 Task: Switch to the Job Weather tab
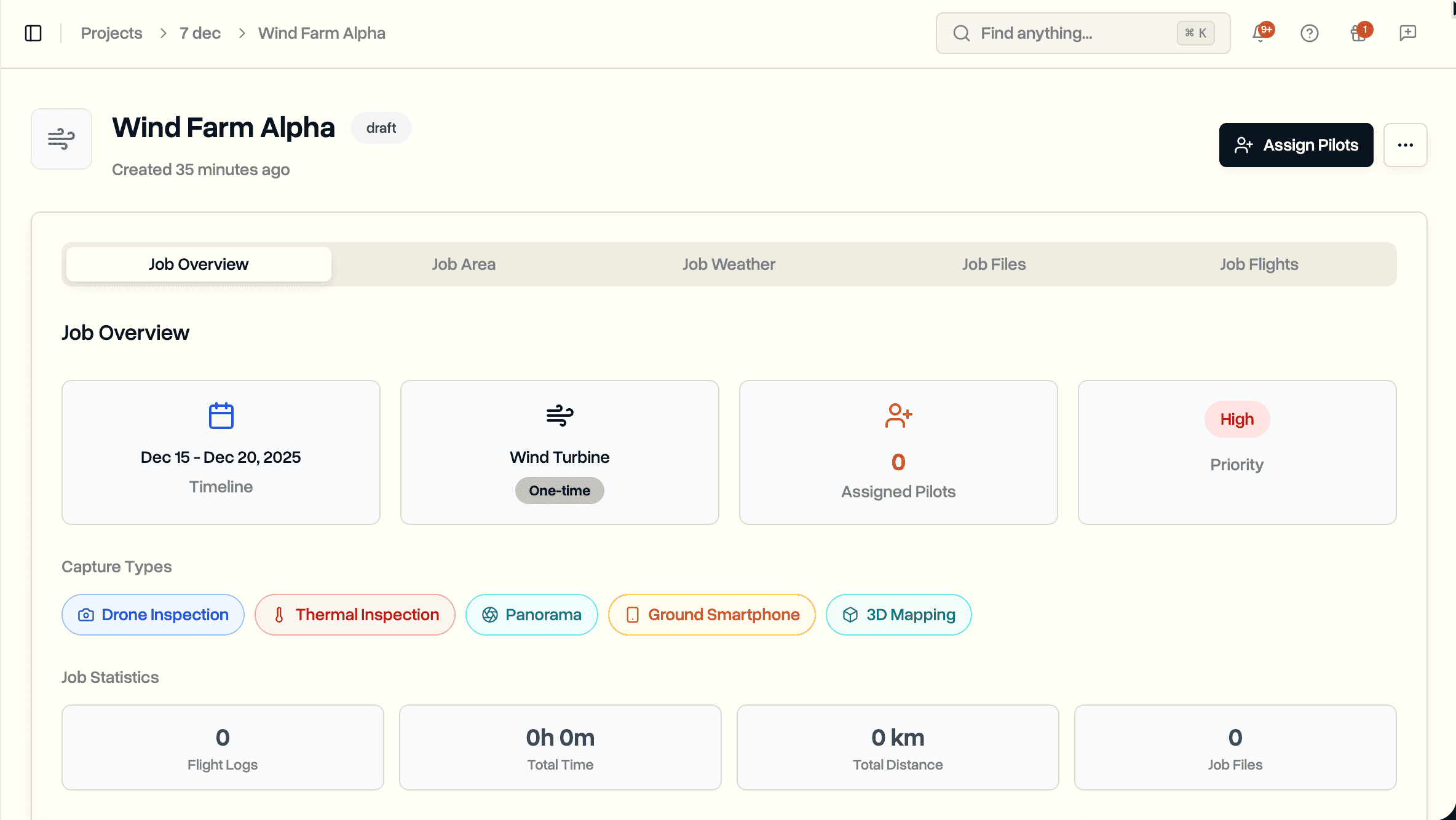729,264
